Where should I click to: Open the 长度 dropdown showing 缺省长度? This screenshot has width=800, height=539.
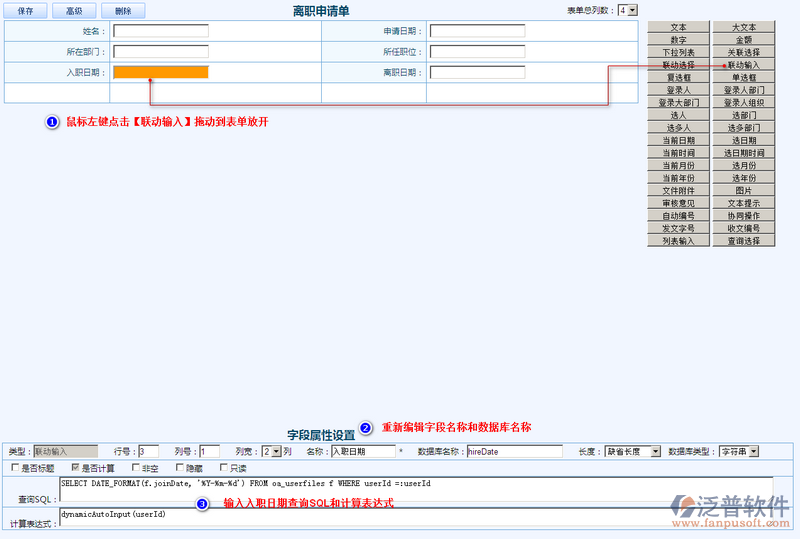pos(633,452)
